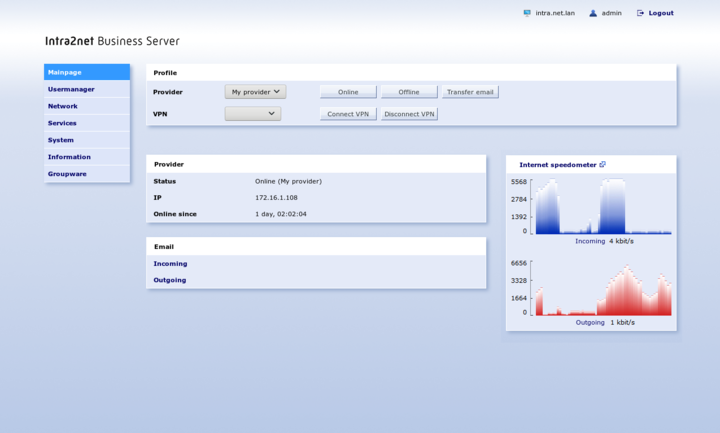This screenshot has width=720, height=433.
Task: Click the Online button
Action: (x=348, y=92)
